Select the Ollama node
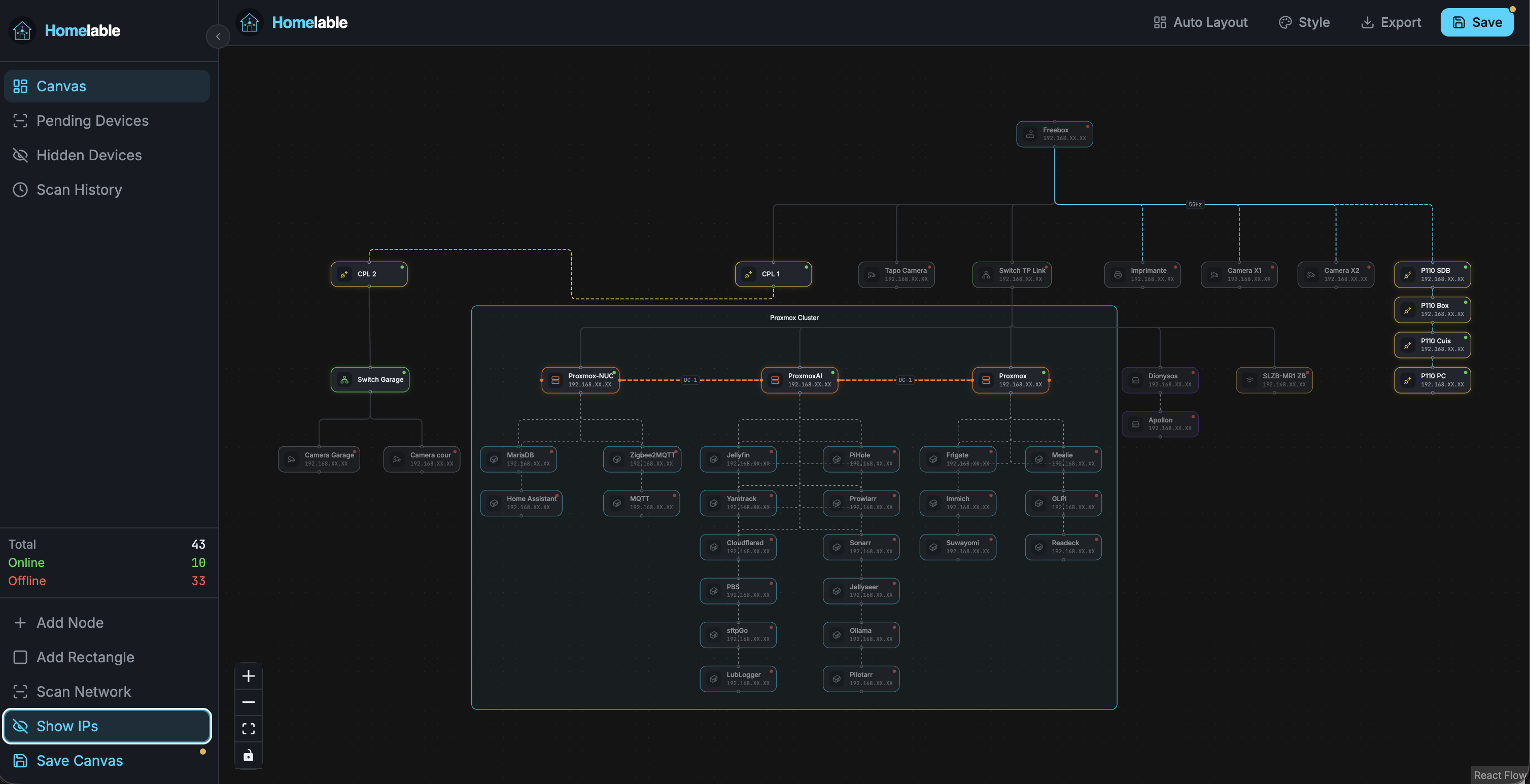The height and width of the screenshot is (784, 1530). (x=861, y=635)
